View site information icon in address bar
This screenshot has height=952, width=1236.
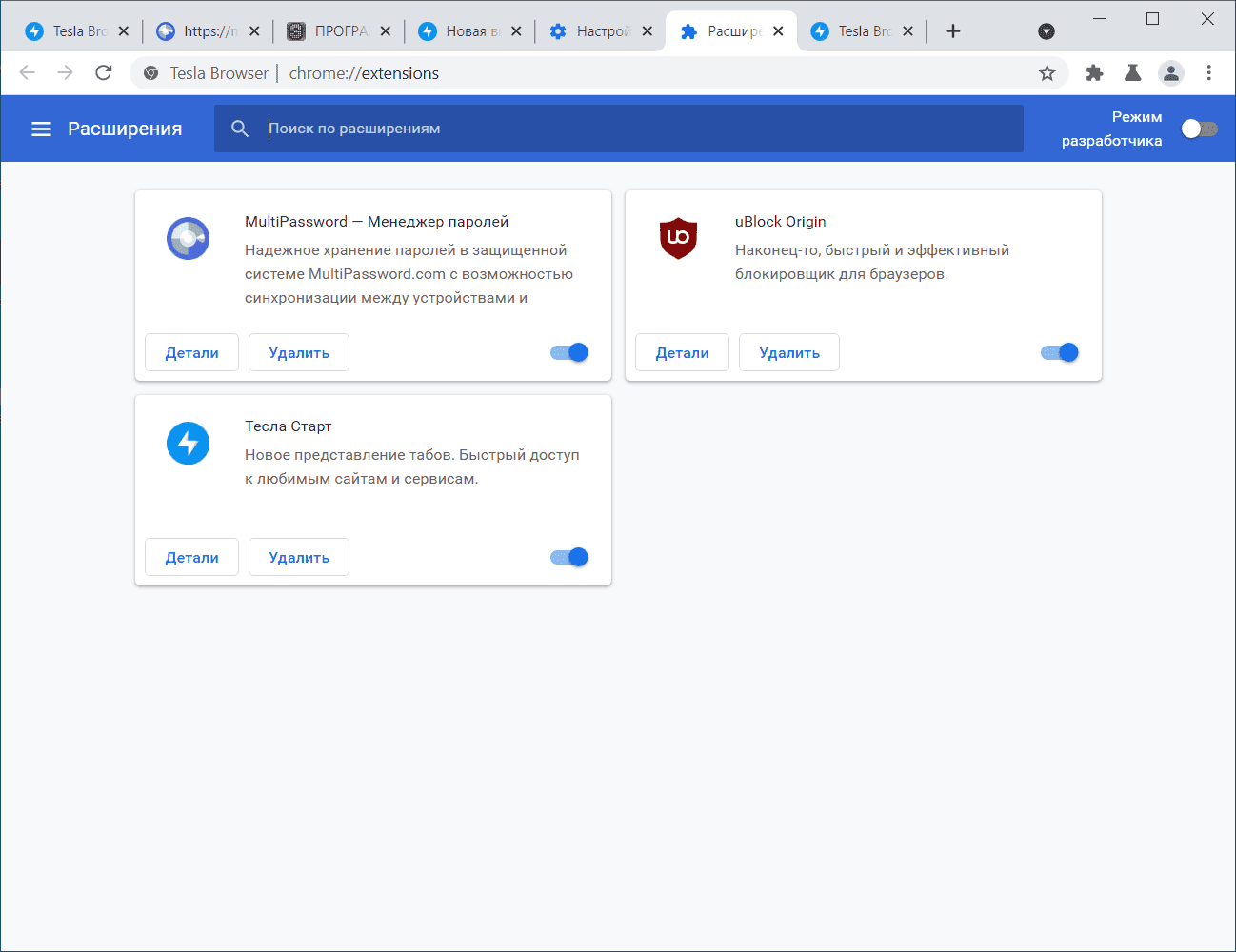pos(150,73)
